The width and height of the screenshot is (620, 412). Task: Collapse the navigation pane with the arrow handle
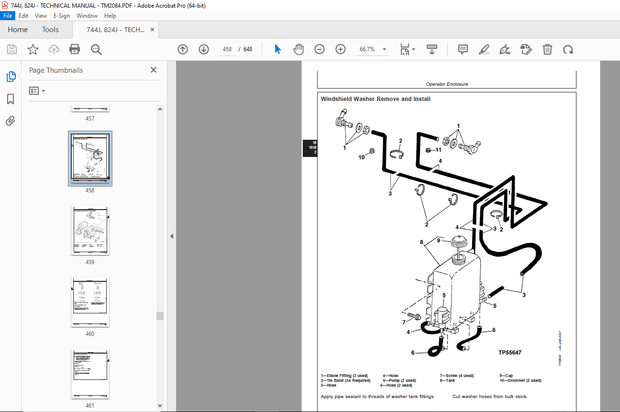coord(172,236)
